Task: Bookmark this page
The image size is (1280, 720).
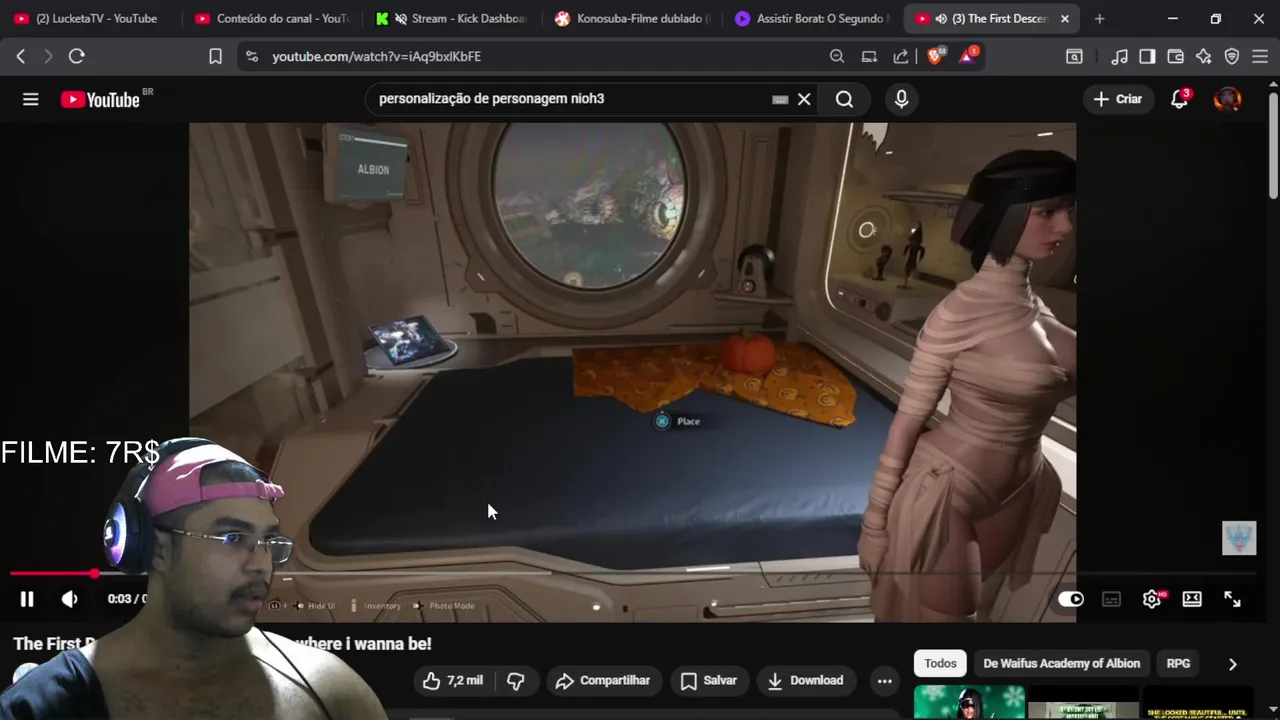Action: click(215, 57)
